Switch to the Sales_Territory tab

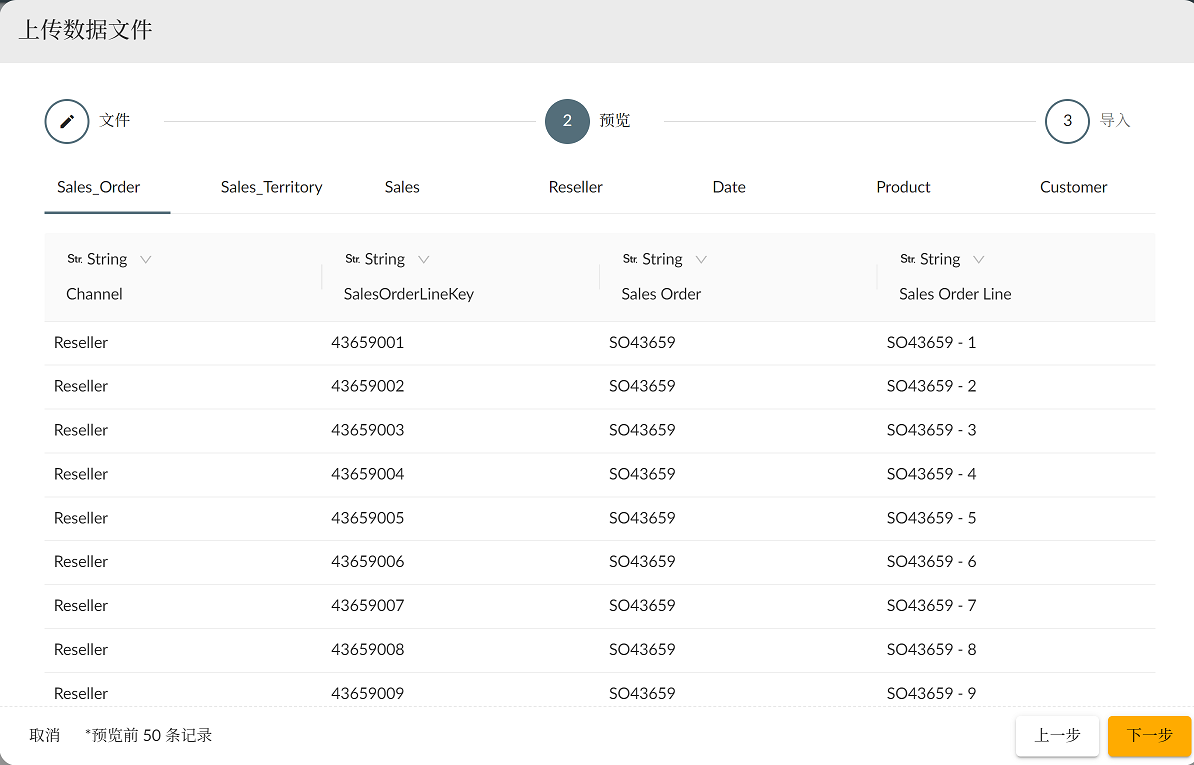271,187
